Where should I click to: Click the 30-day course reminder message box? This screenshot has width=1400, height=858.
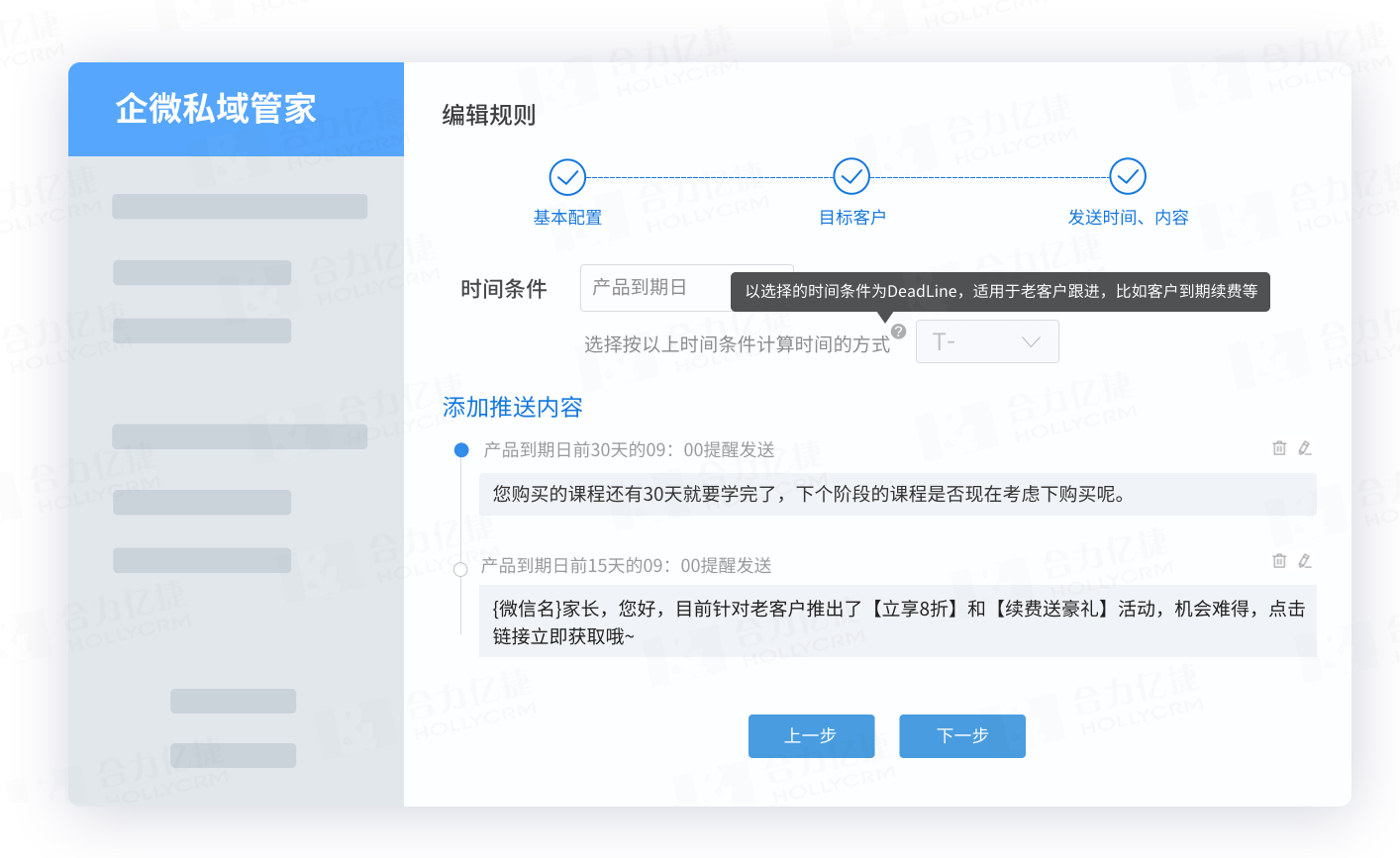point(897,494)
